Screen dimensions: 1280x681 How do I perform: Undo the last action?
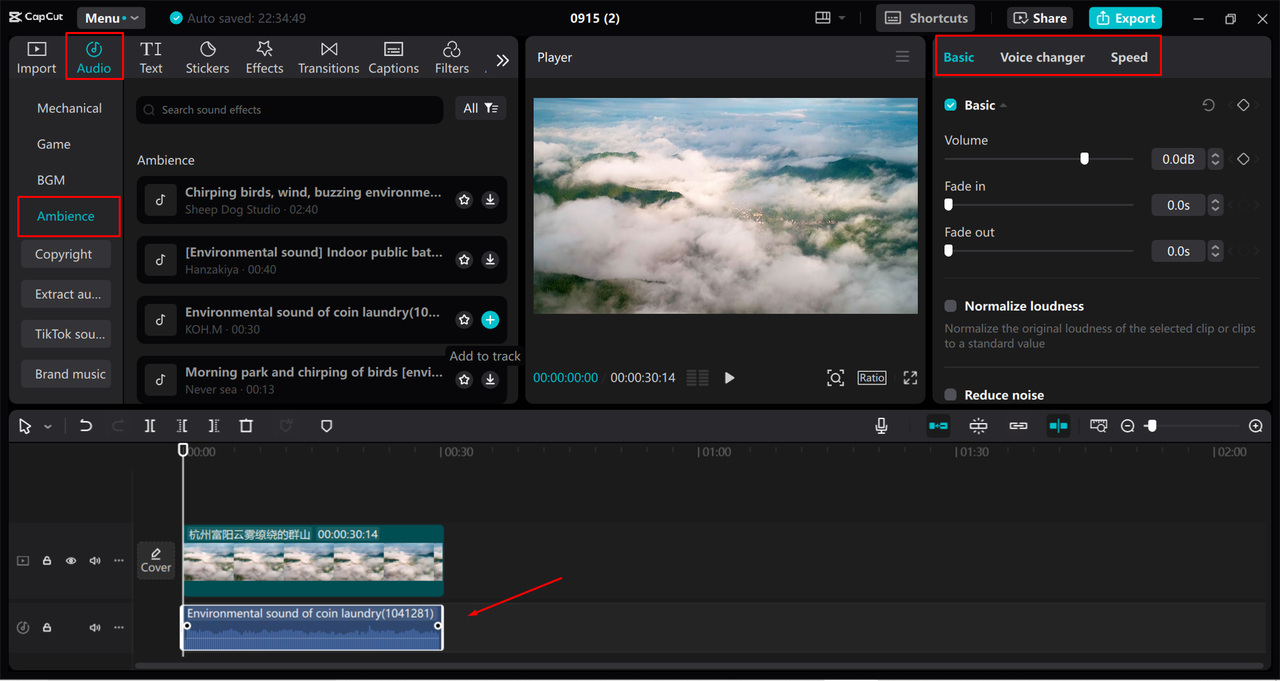[x=86, y=426]
